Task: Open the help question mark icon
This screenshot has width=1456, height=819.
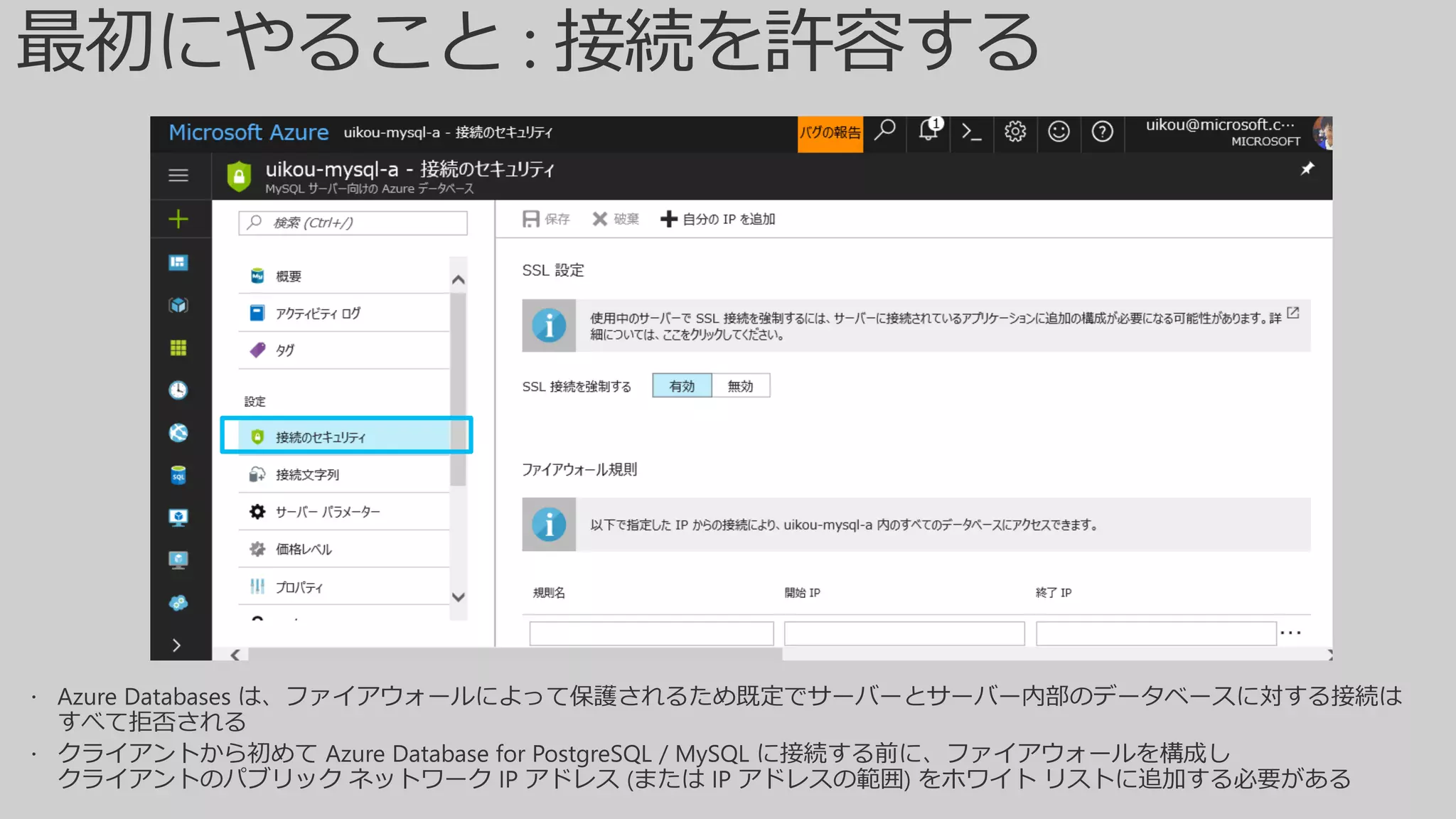Action: tap(1102, 132)
